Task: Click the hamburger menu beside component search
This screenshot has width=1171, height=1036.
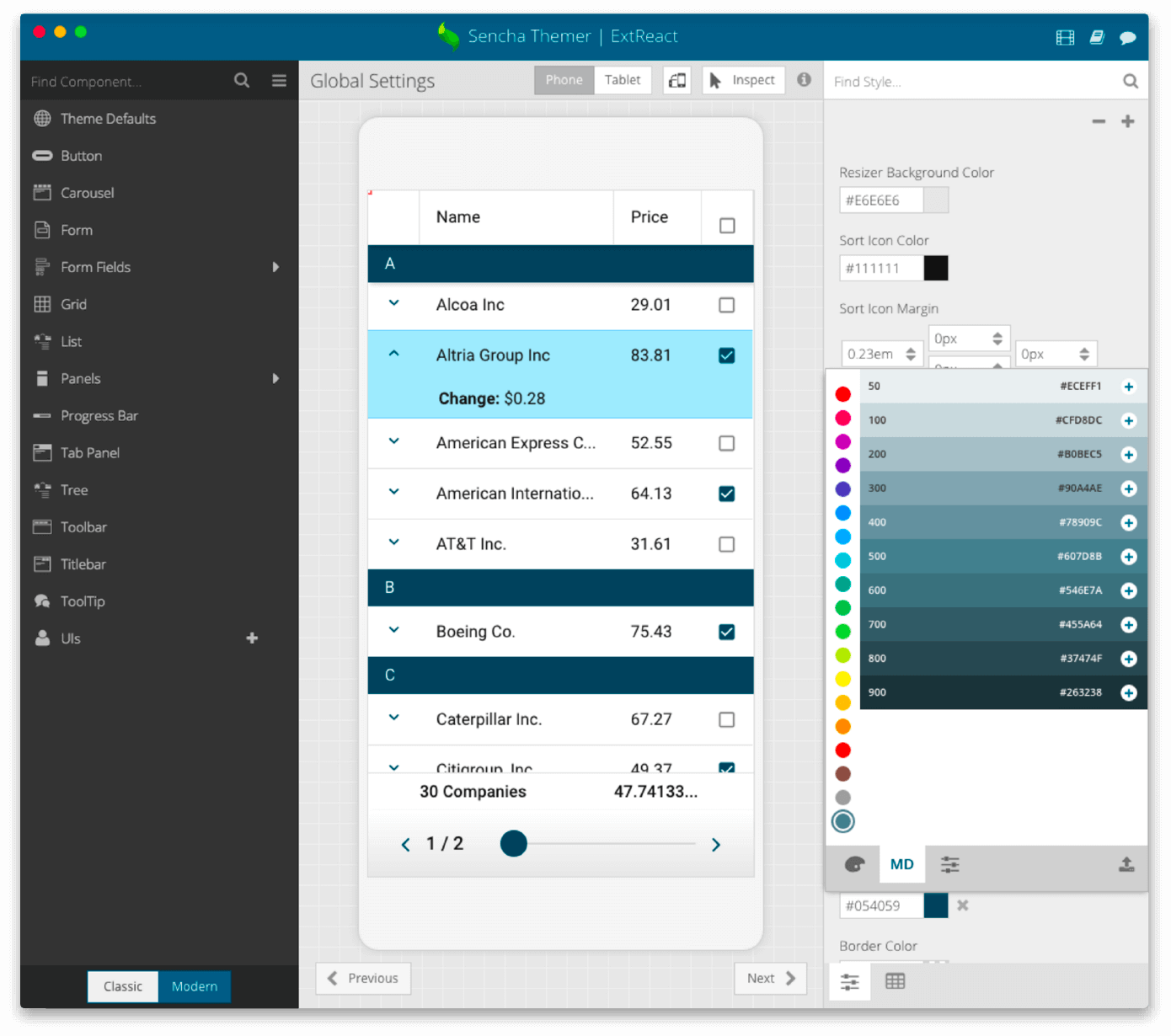Action: 279,81
